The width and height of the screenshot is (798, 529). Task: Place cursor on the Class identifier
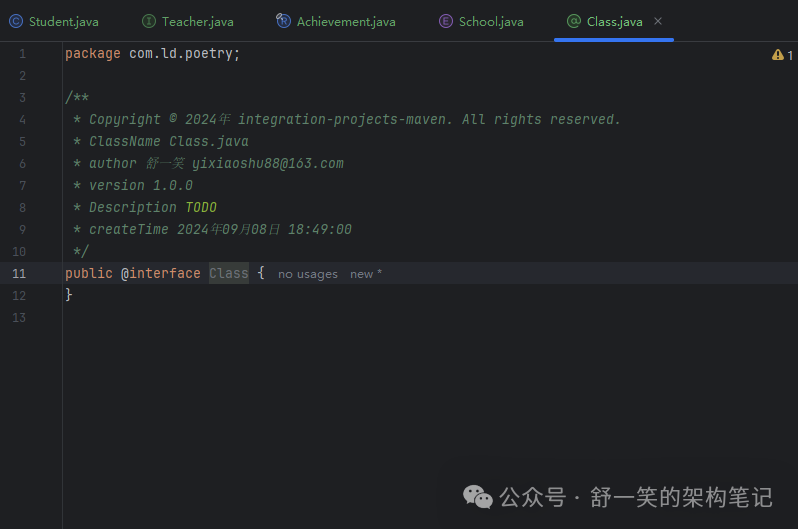pos(228,273)
